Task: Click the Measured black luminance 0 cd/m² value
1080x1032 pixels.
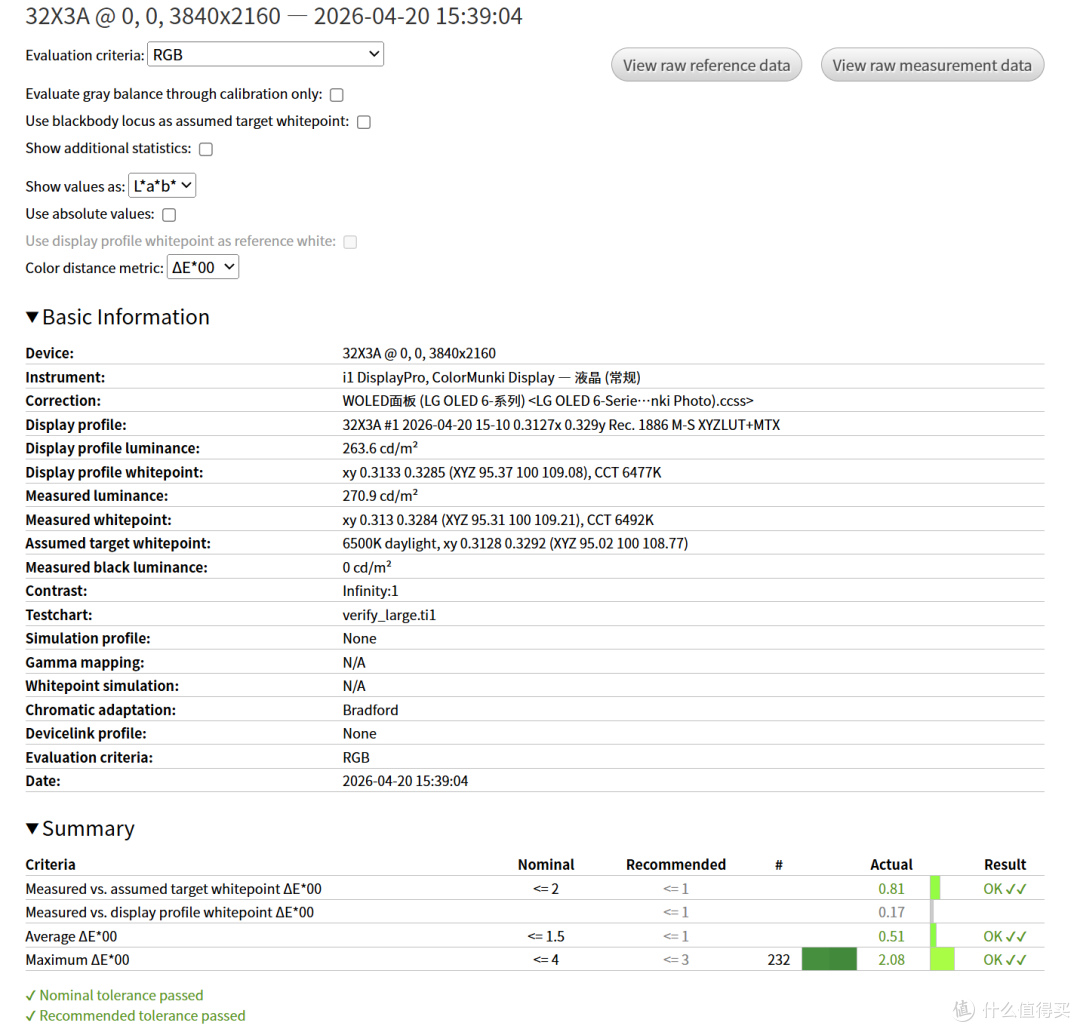Action: (x=367, y=568)
